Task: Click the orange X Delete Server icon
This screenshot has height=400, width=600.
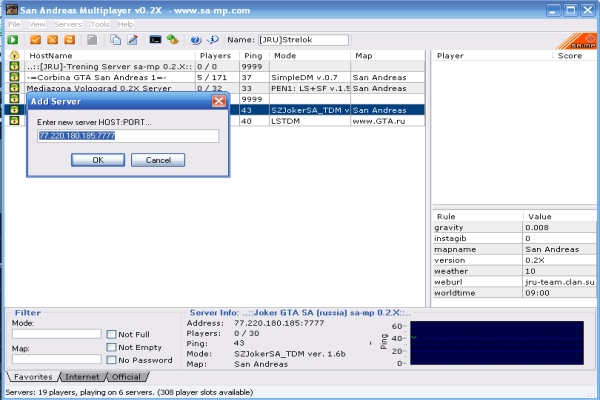Action: tap(52, 39)
